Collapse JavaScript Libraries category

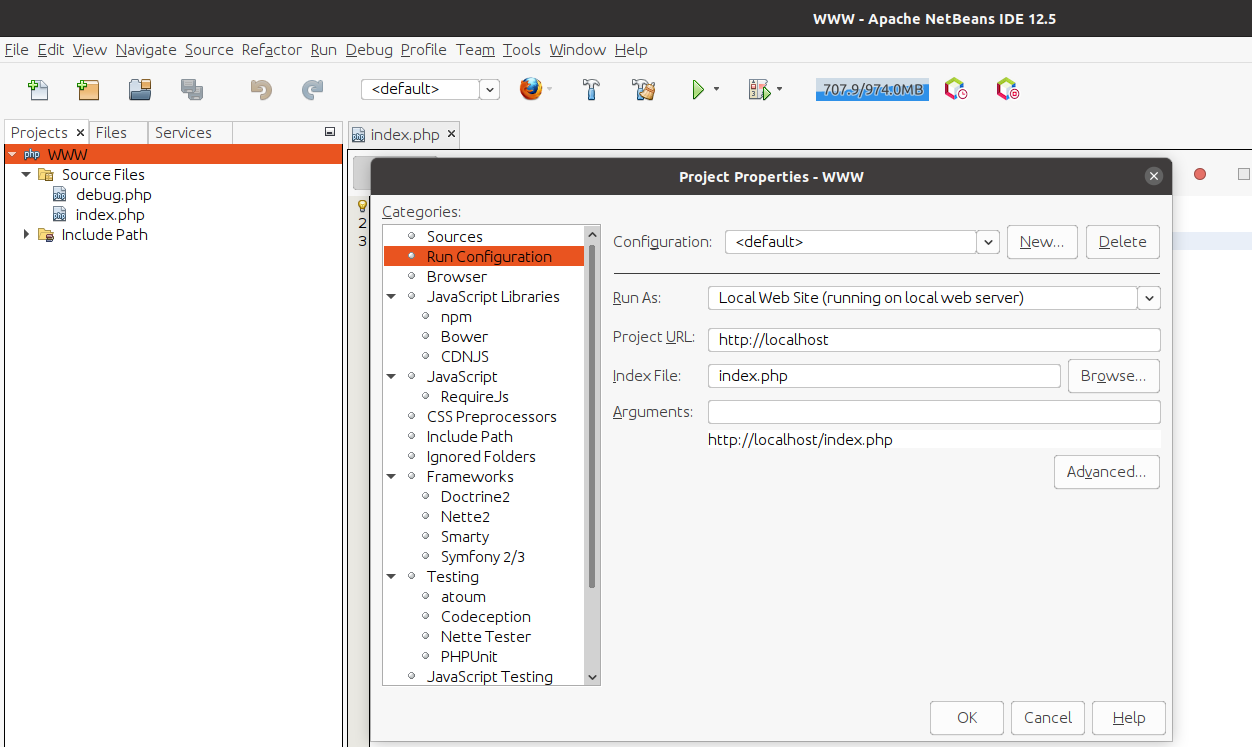[391, 297]
